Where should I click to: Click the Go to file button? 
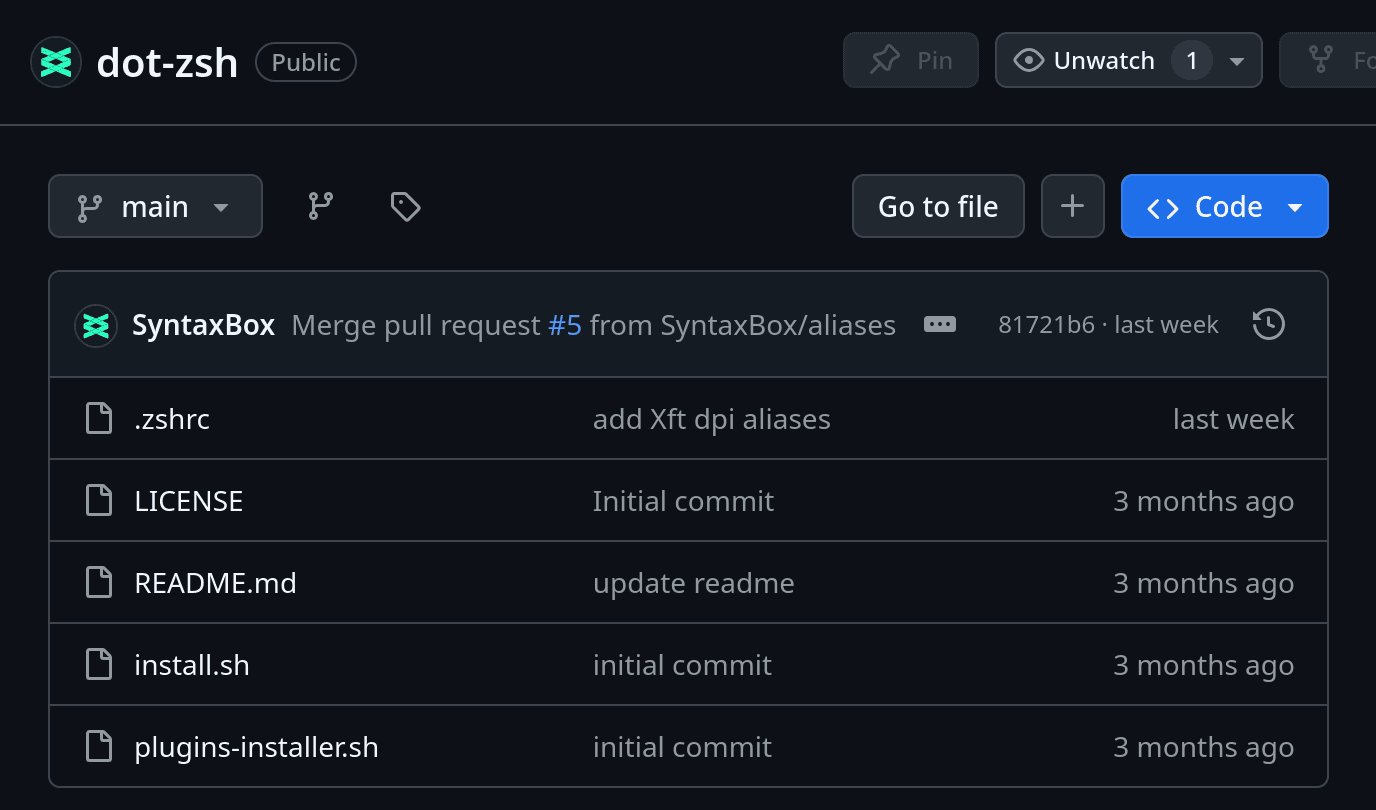(x=937, y=206)
